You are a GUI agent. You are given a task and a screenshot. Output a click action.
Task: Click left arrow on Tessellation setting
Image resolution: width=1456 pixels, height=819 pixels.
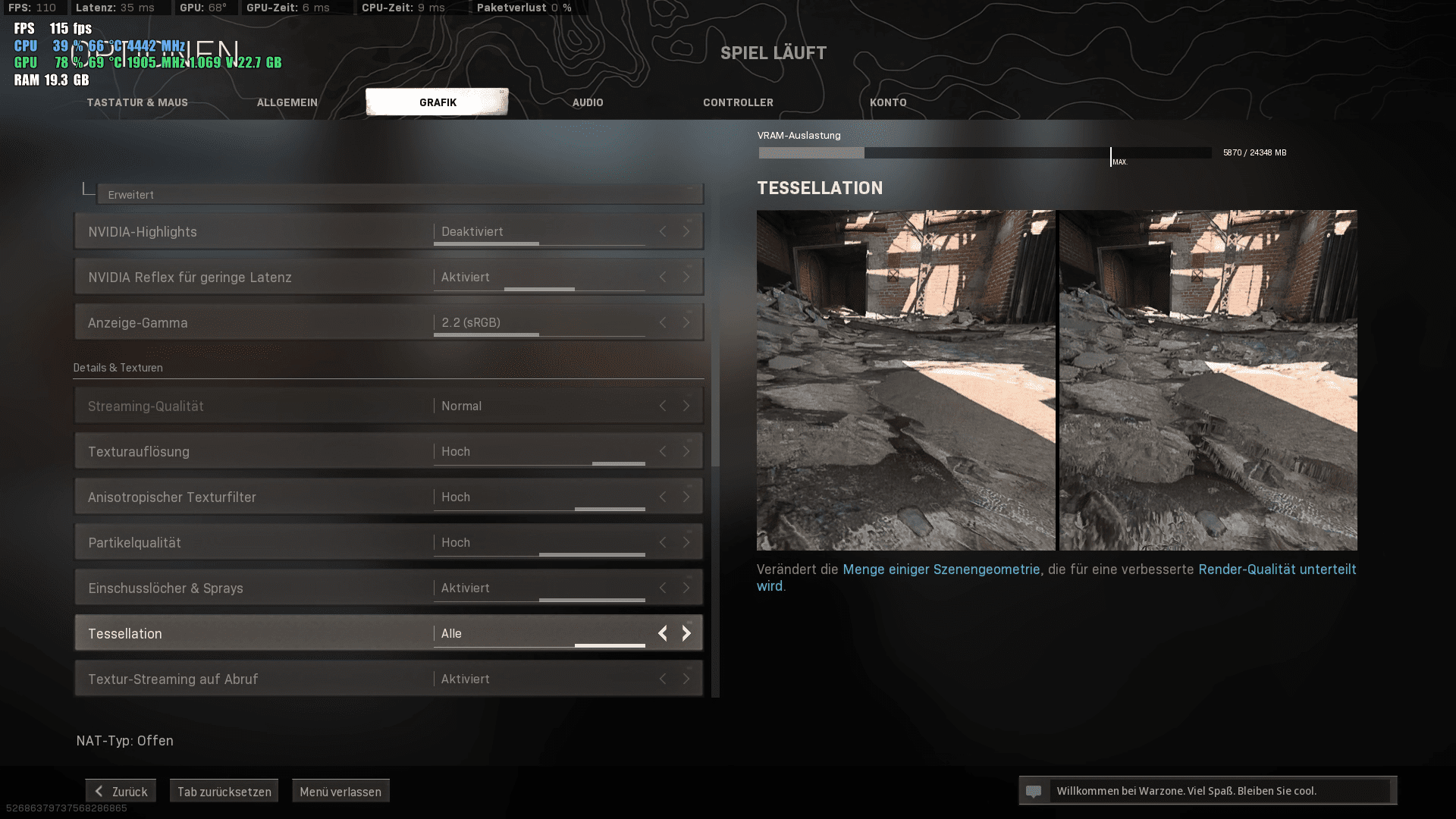[663, 633]
